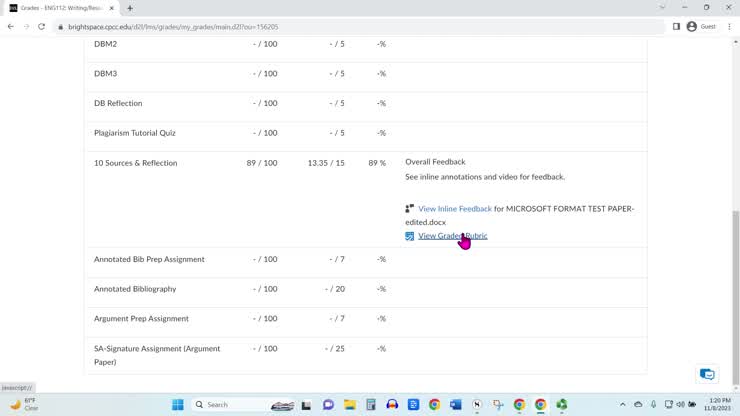Open Microsoft Word from the taskbar
Image resolution: width=740 pixels, height=416 pixels.
[x=456, y=405]
